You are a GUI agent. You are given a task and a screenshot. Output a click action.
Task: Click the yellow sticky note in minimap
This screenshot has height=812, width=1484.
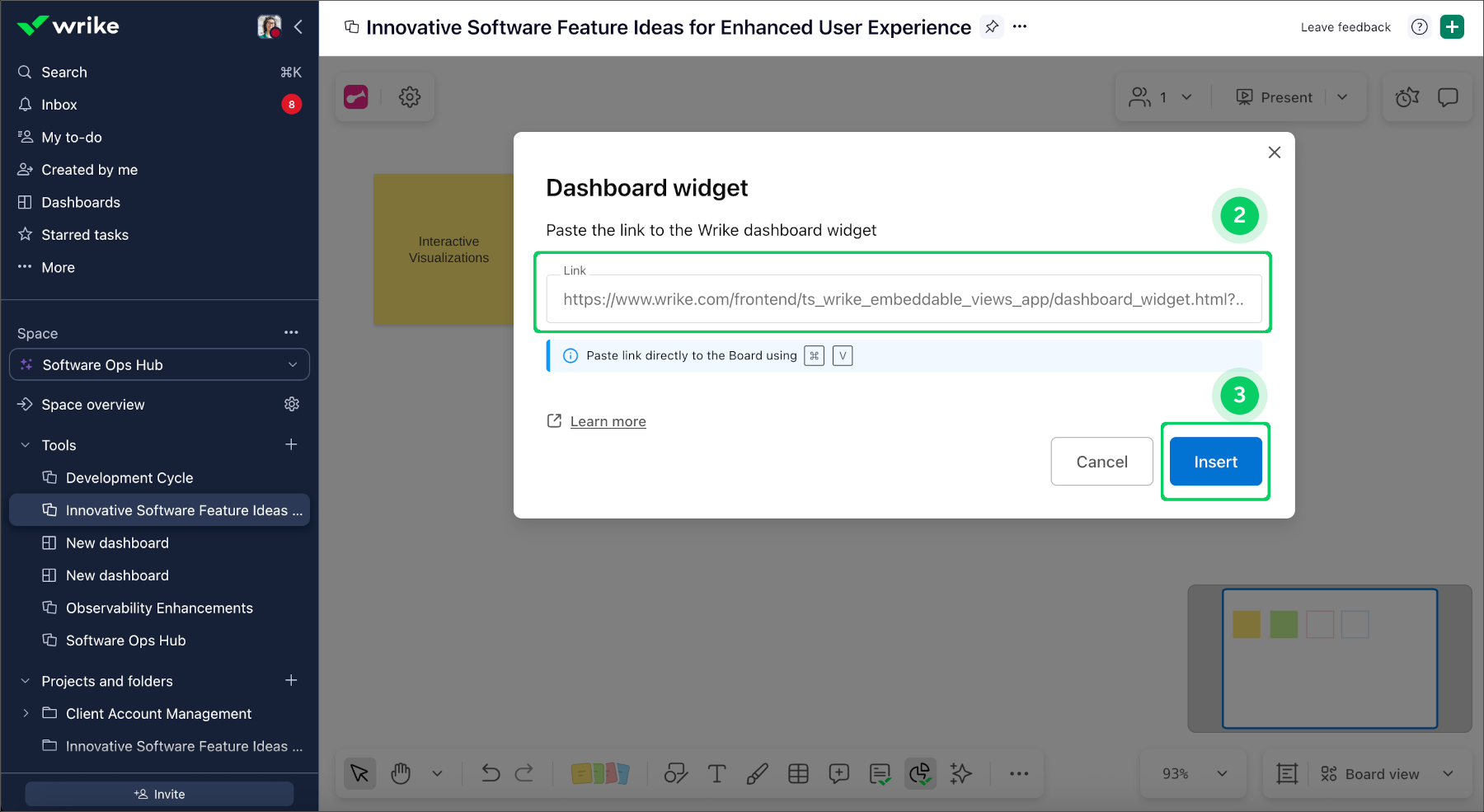point(1246,624)
